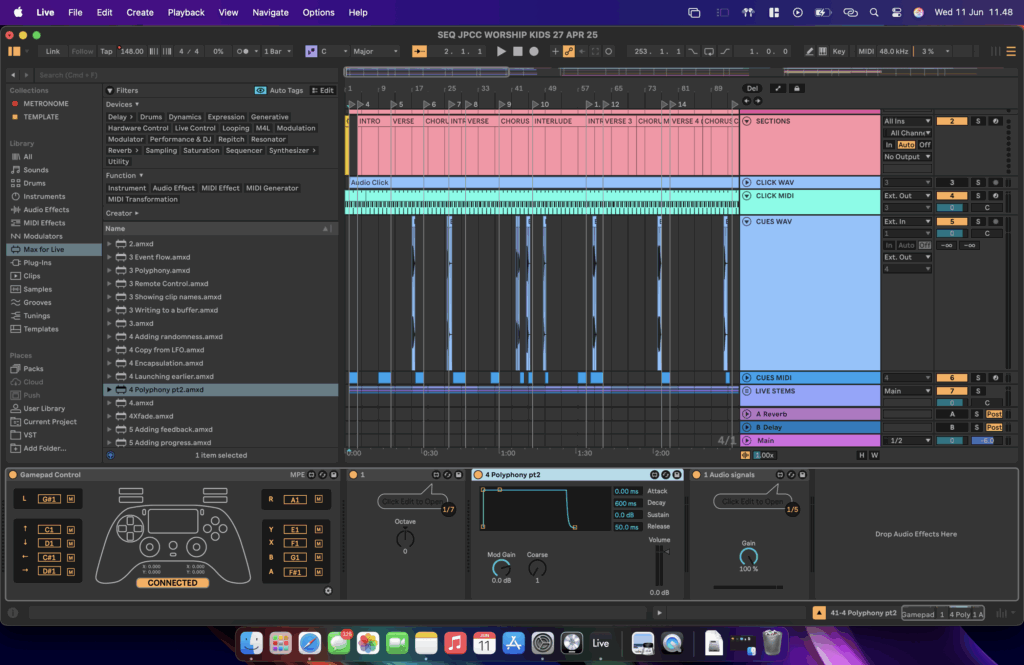Toggle the Key Map Mode switch
The image size is (1024, 665).
839,51
